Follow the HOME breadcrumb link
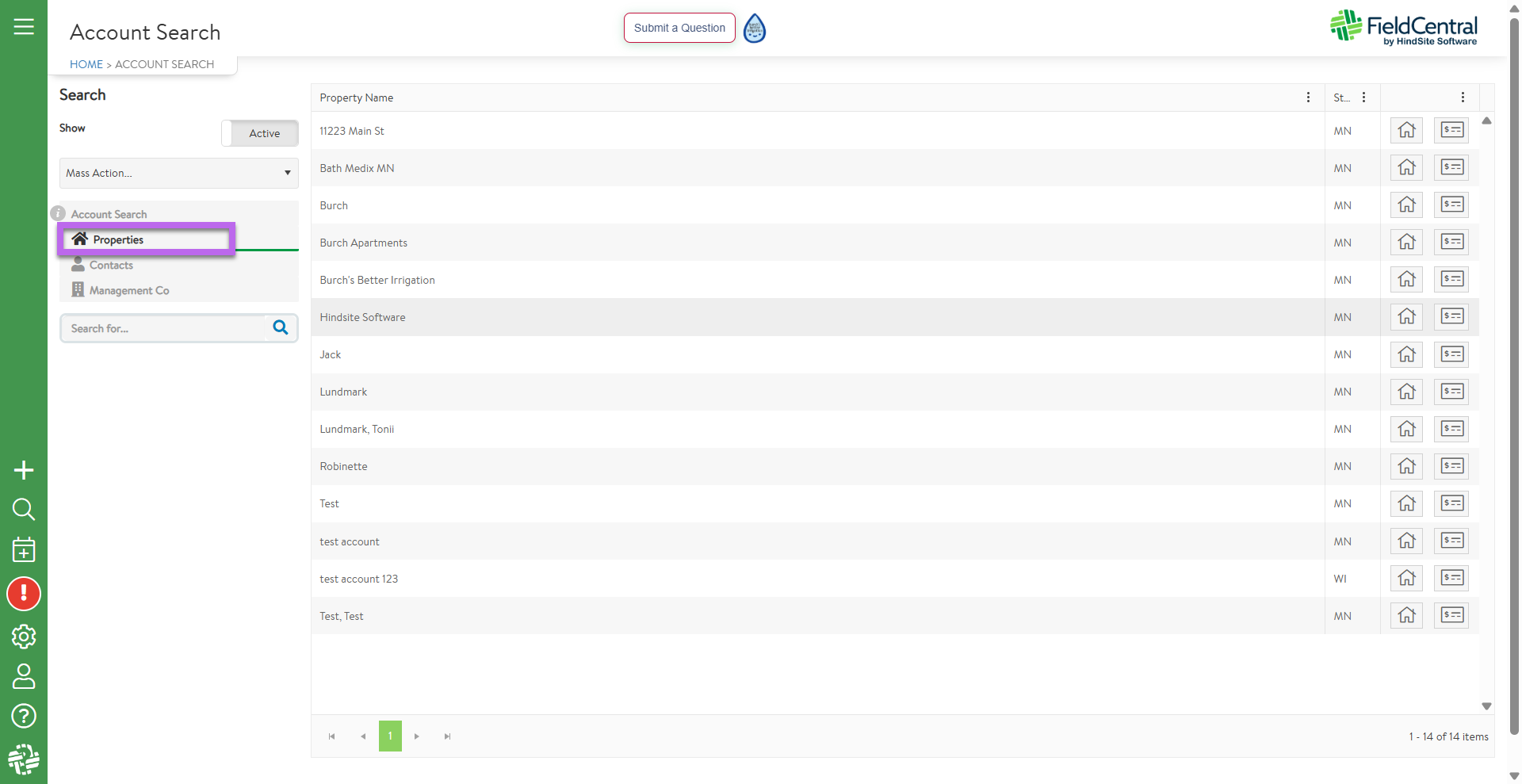Screen dimensions: 1522x784 tap(86, 64)
